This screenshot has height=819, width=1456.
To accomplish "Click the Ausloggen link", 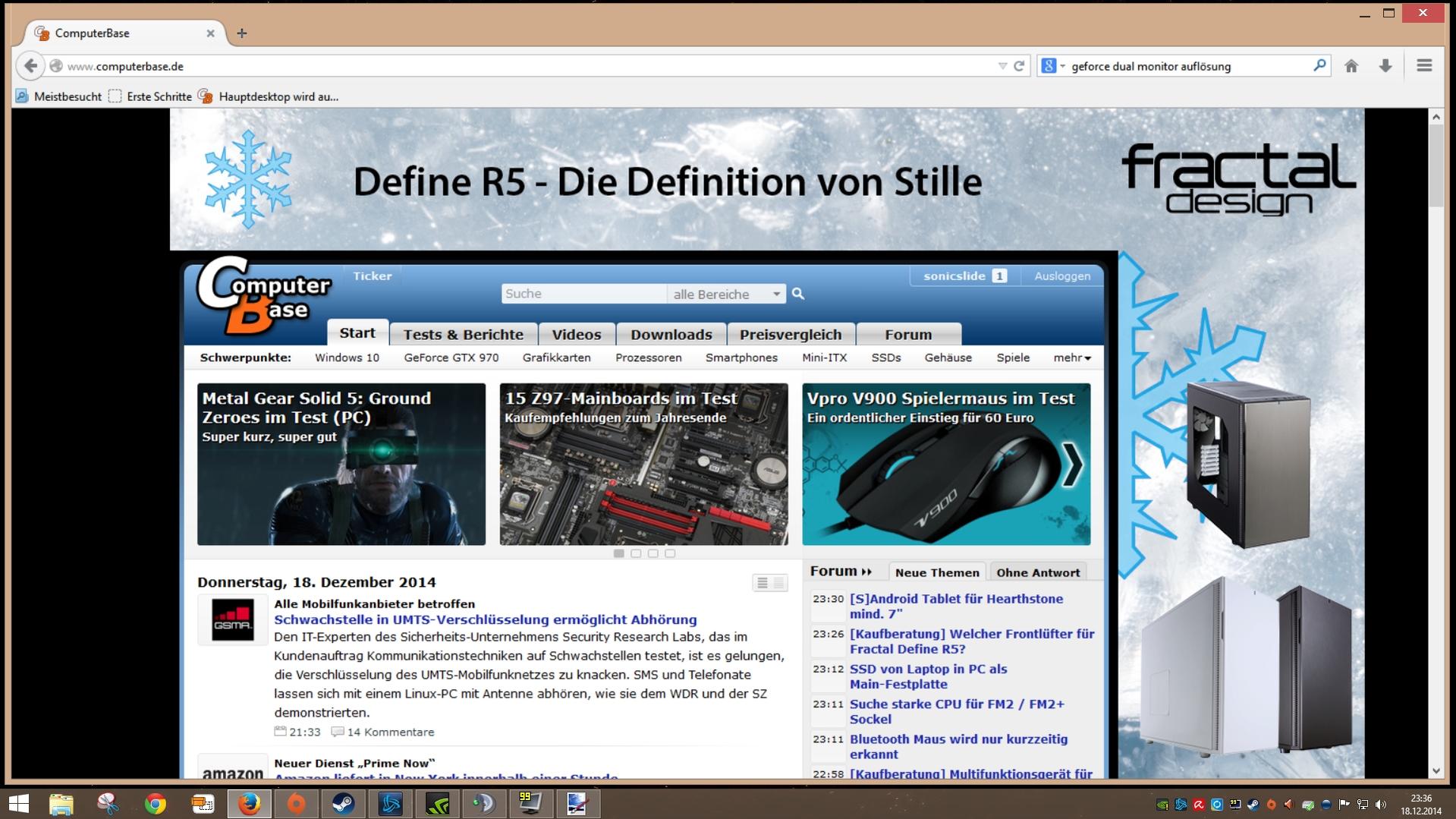I will coord(1062,276).
